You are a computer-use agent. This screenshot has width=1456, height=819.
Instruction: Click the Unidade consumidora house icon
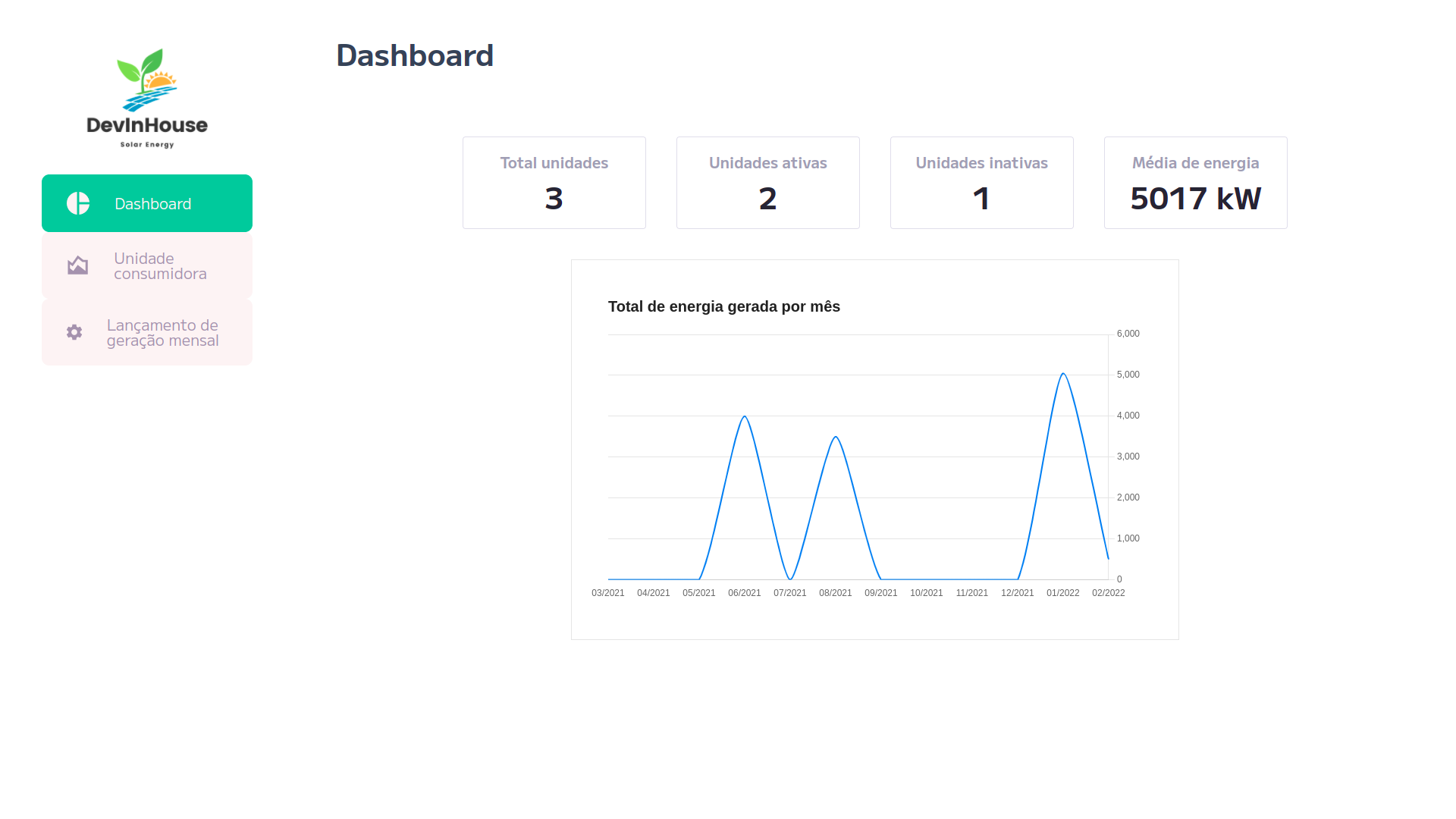(x=78, y=265)
